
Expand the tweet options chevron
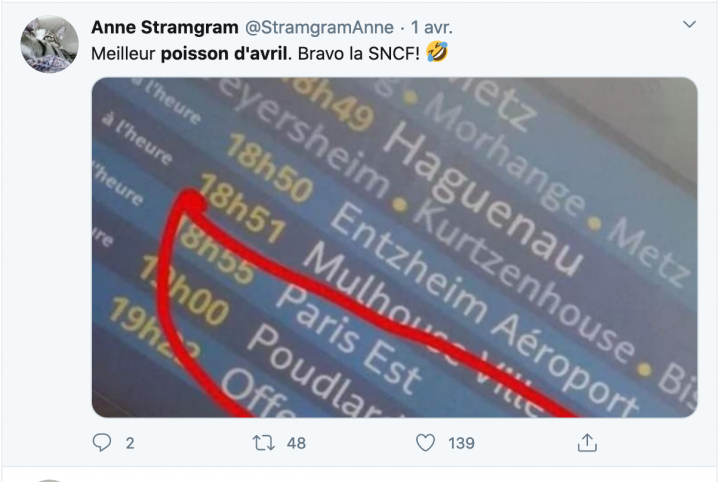click(x=689, y=24)
